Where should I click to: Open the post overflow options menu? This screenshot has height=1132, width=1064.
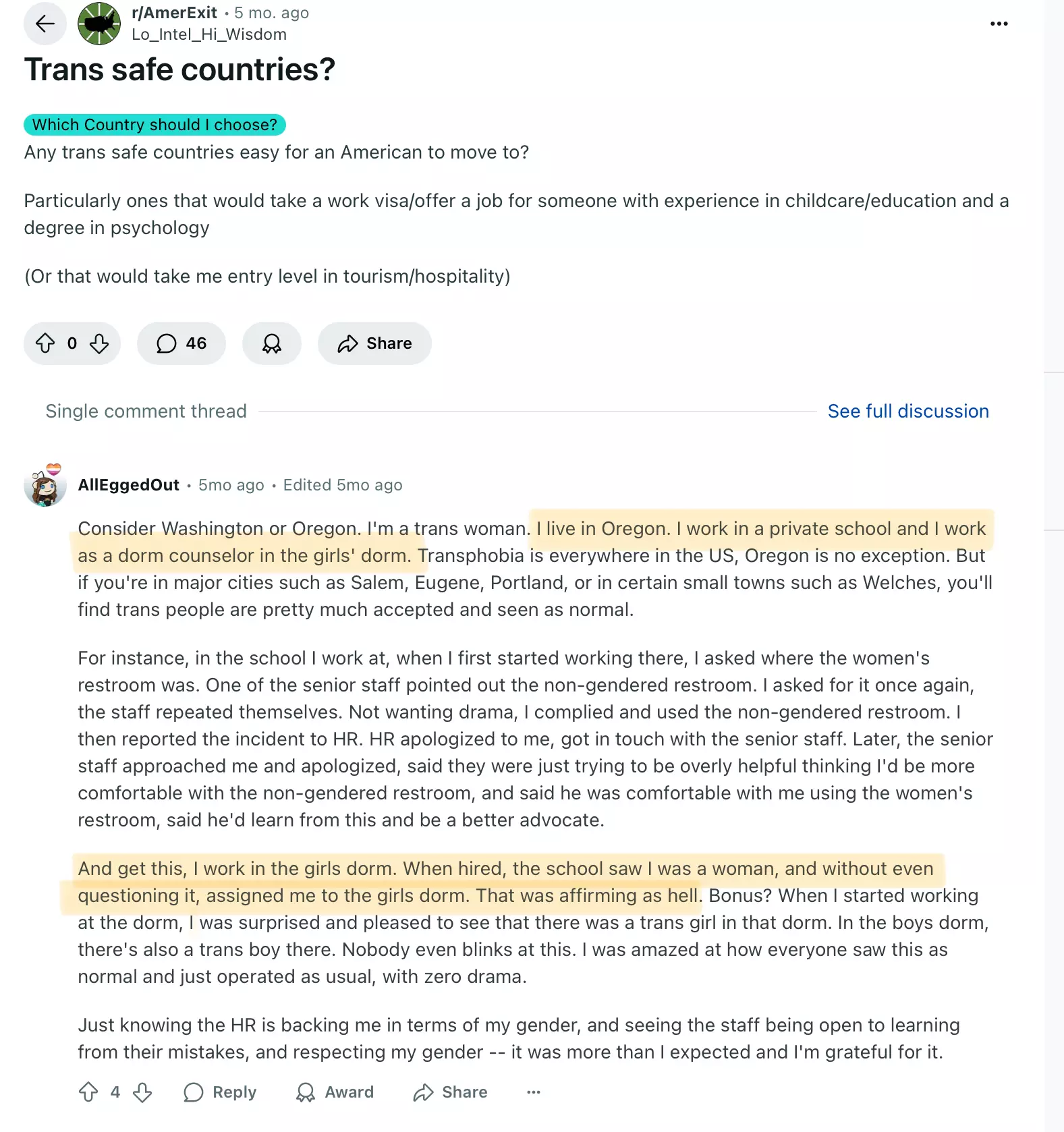(999, 24)
